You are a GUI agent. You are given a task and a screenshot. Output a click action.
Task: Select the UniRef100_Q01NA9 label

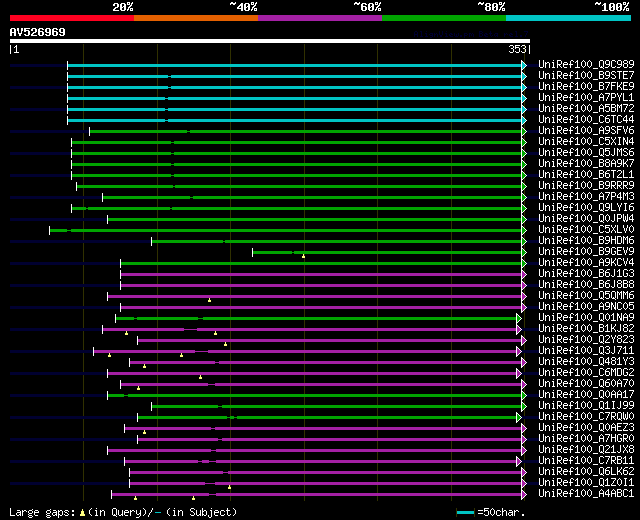coord(586,318)
